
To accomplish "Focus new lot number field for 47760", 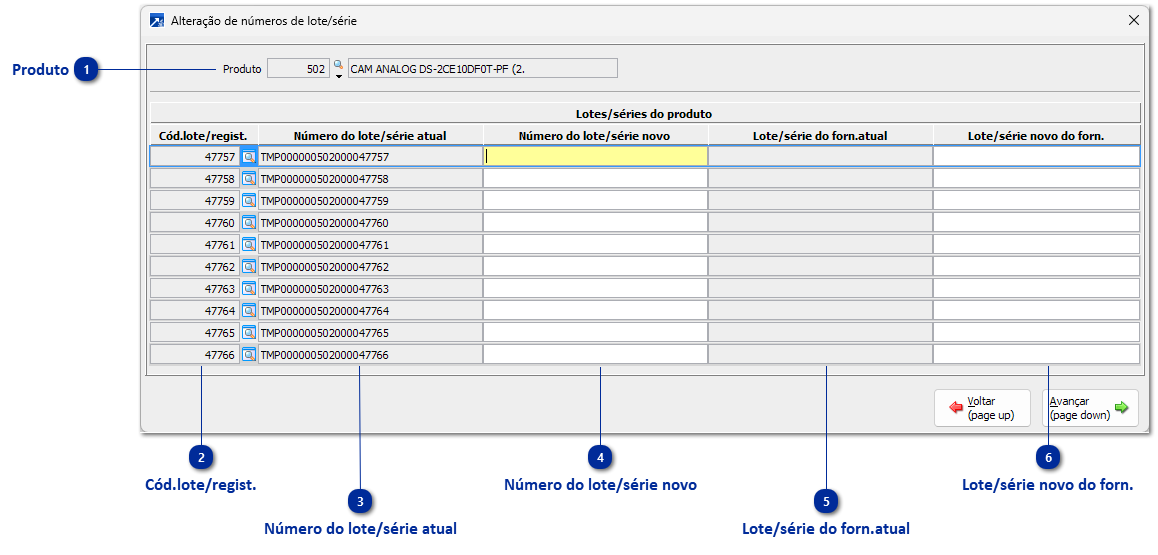I will click(x=595, y=222).
